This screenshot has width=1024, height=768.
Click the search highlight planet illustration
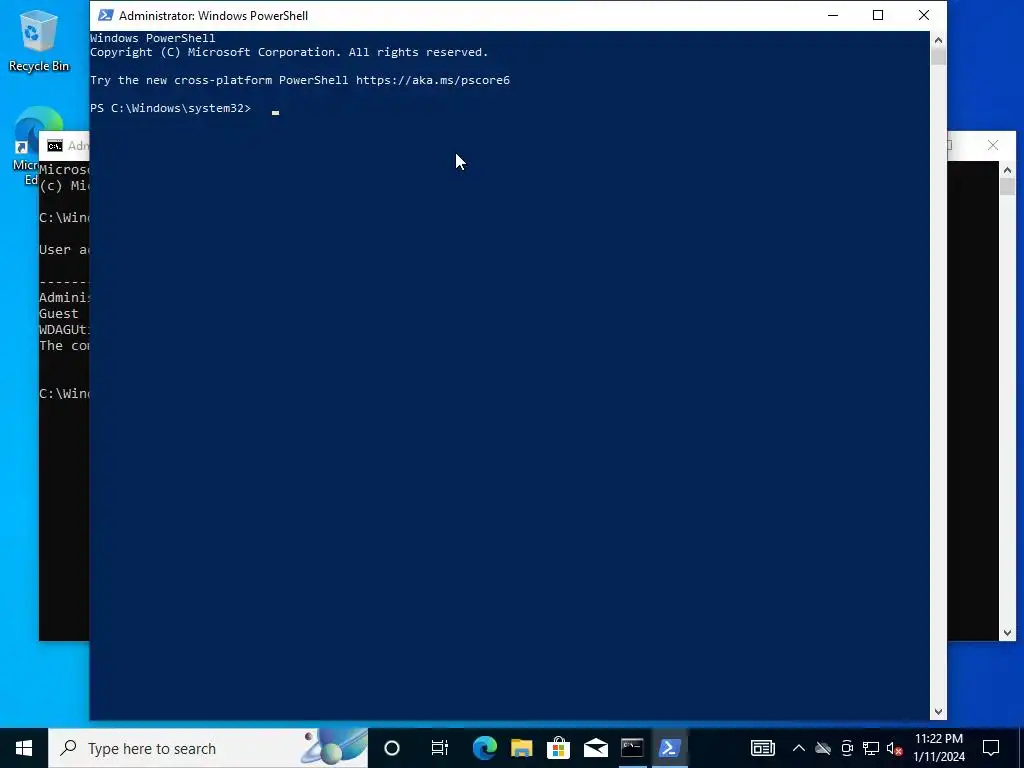(333, 746)
